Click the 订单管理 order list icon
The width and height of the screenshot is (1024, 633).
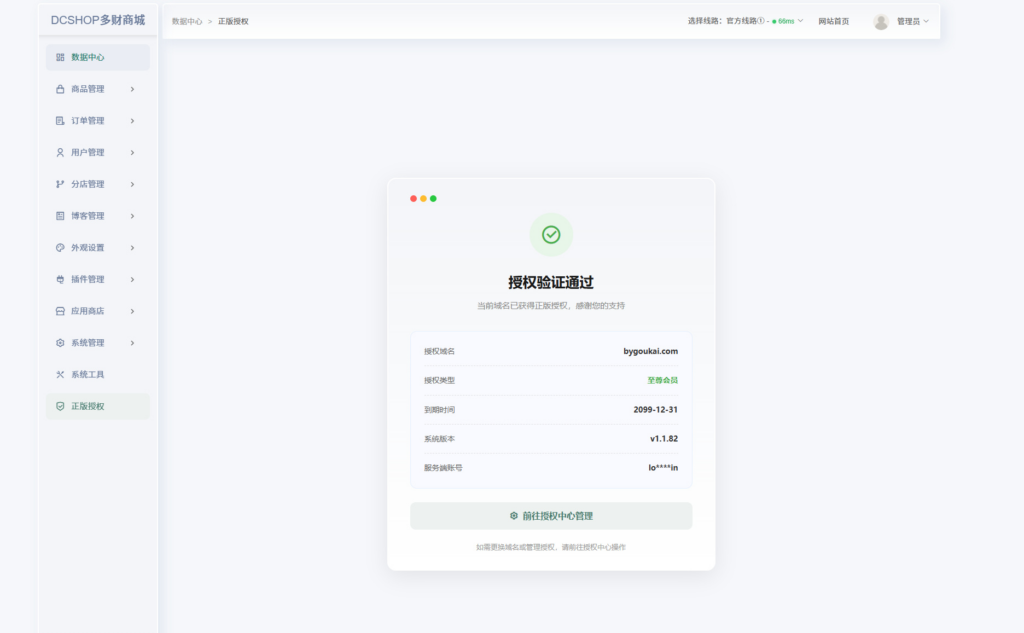(x=60, y=121)
